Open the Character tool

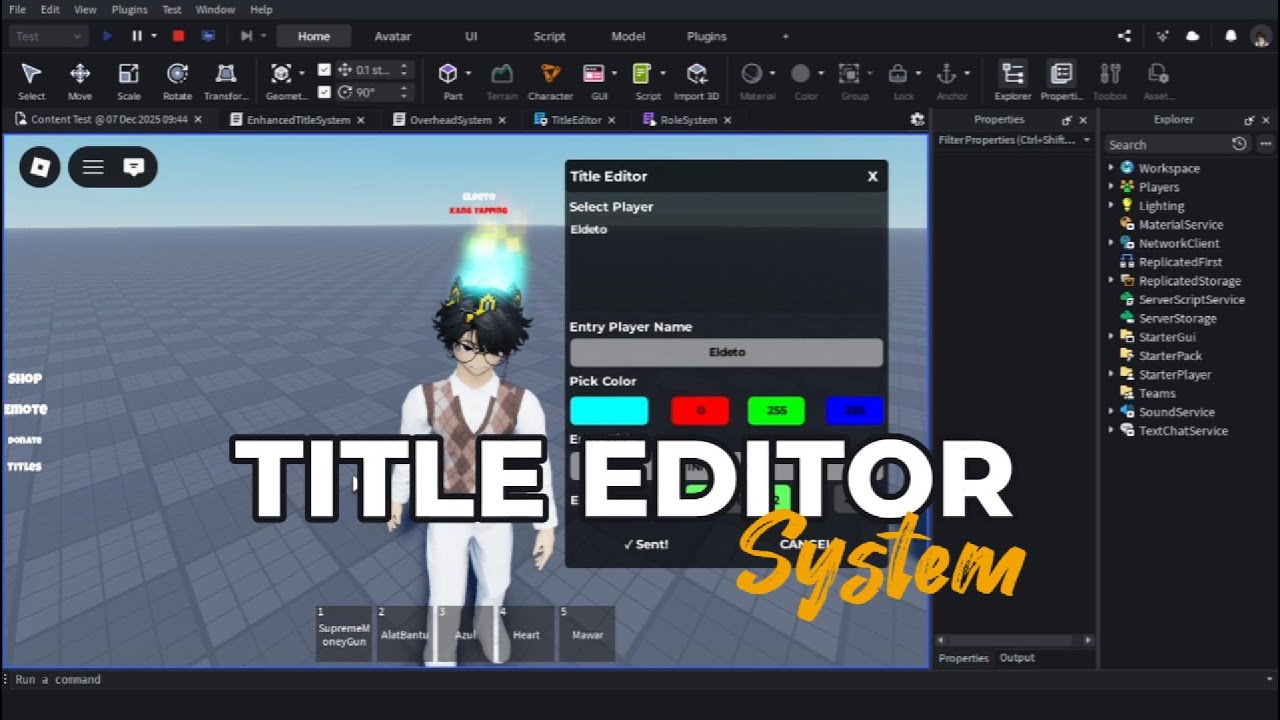click(x=550, y=81)
